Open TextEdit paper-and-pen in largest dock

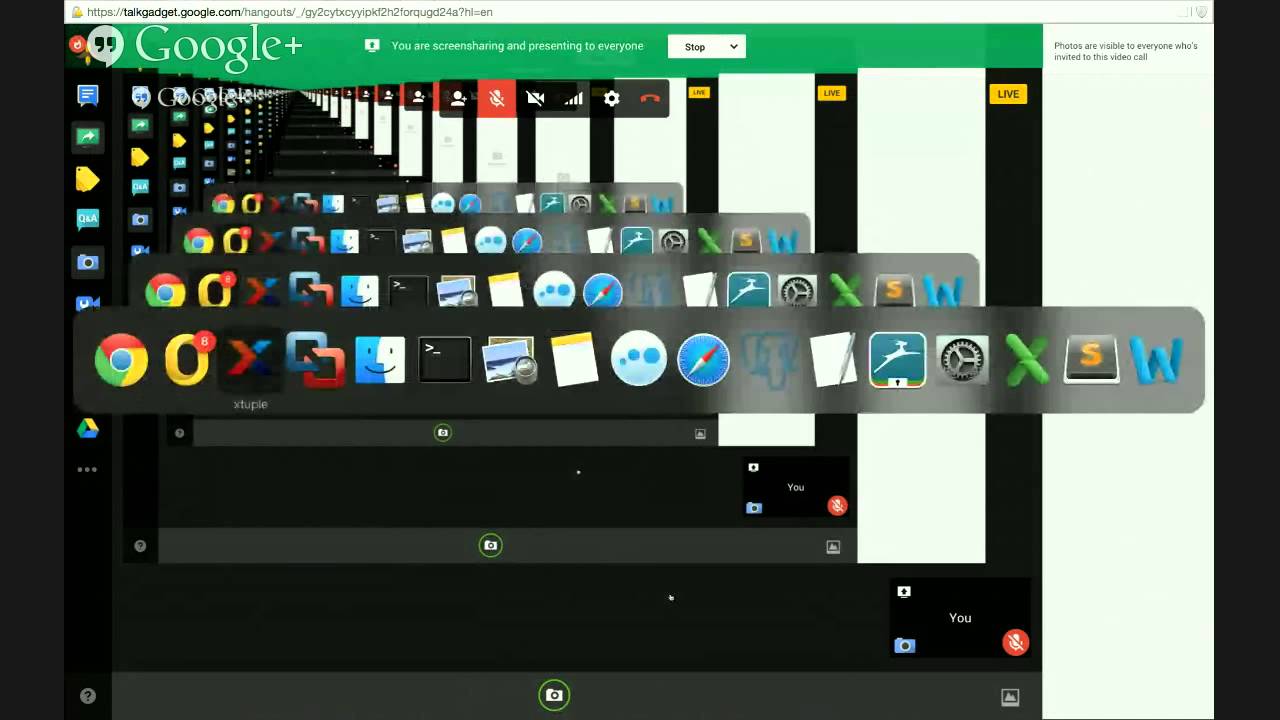833,359
